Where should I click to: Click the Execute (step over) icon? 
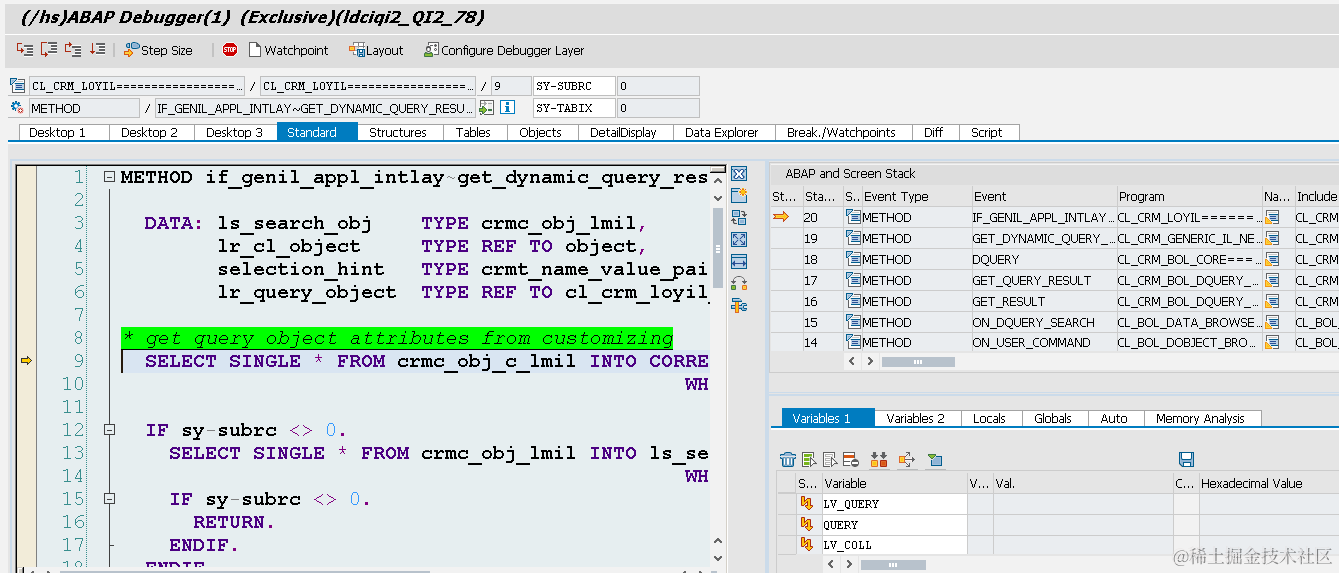[49, 49]
